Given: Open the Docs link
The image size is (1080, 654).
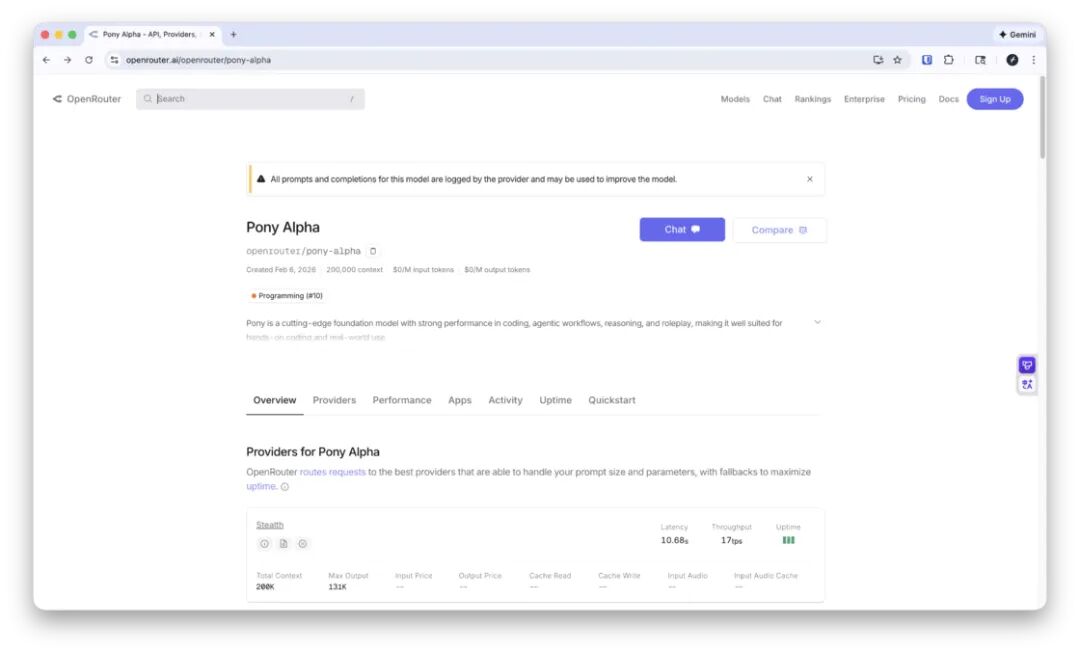Looking at the screenshot, I should coord(948,99).
